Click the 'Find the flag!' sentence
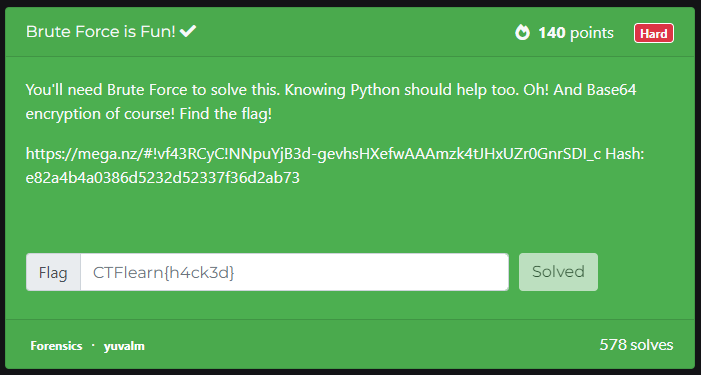This screenshot has height=375, width=701. click(225, 114)
